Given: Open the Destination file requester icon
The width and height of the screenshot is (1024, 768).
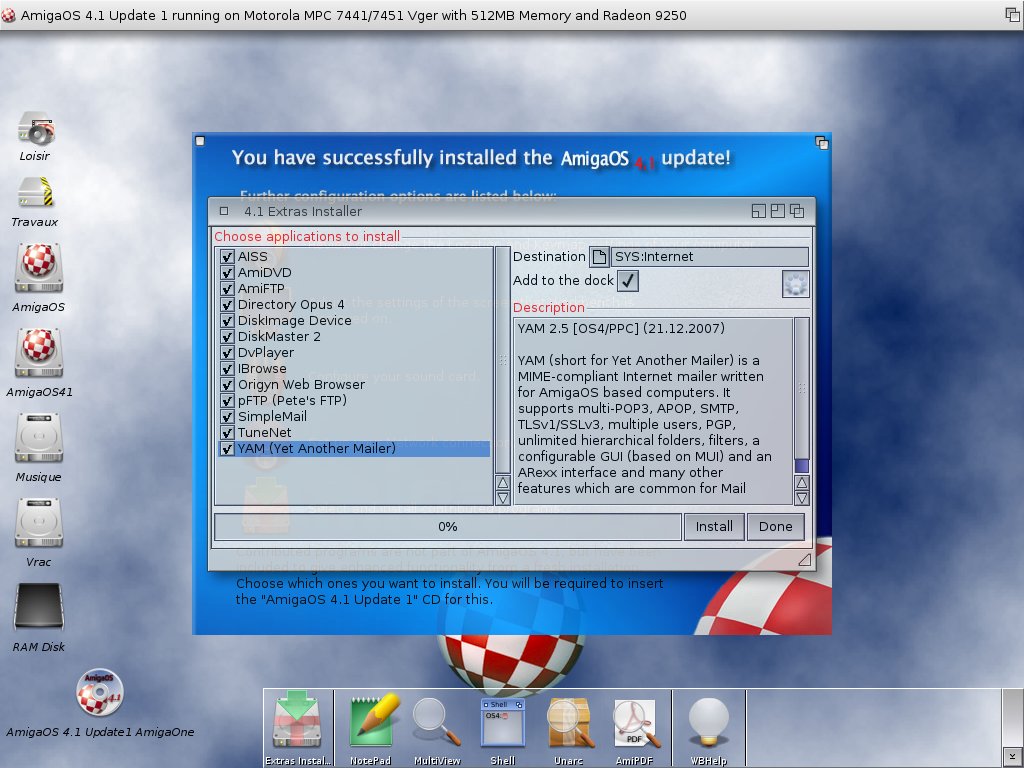Looking at the screenshot, I should click(599, 257).
